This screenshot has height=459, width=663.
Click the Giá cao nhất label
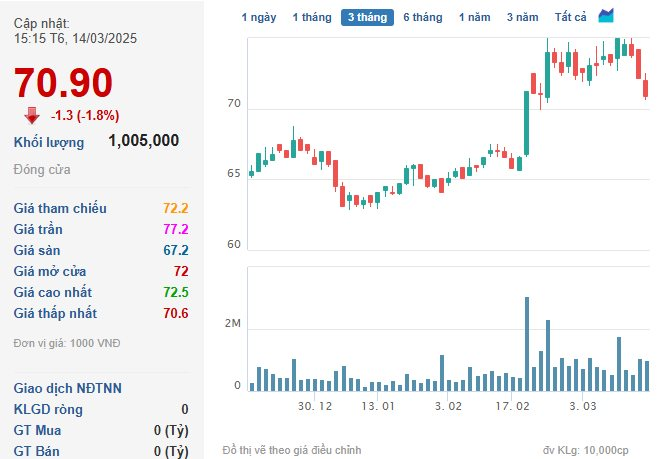pos(53,292)
